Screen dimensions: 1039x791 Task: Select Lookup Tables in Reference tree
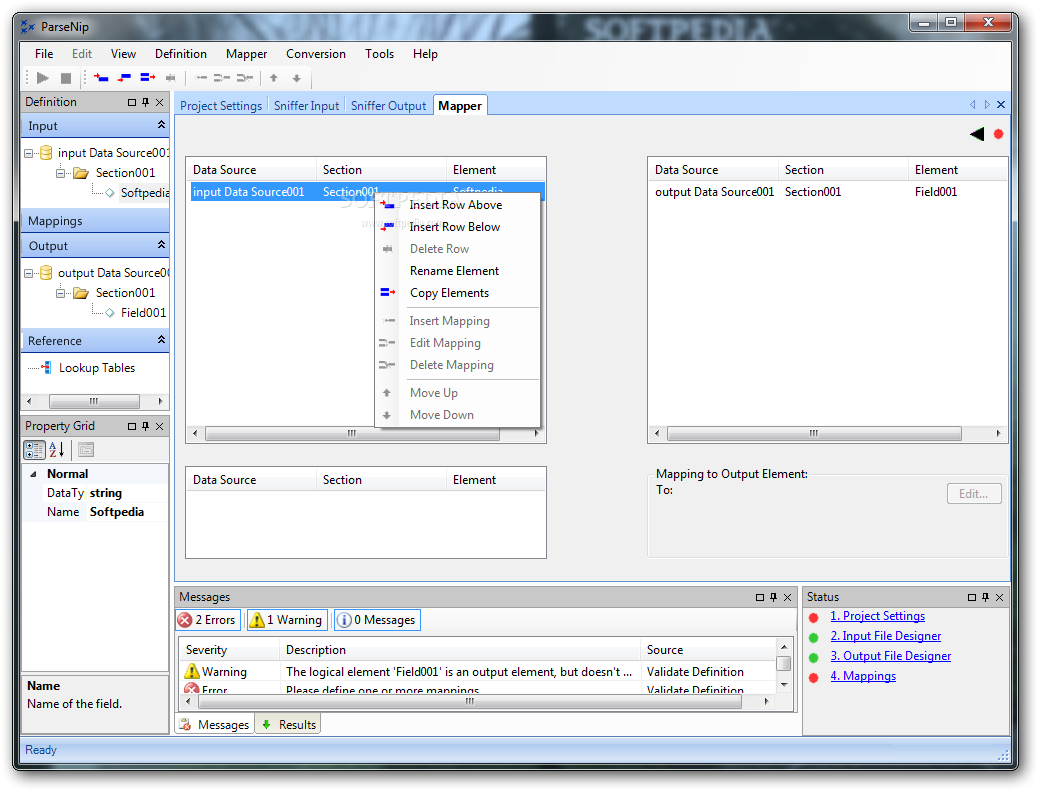97,368
